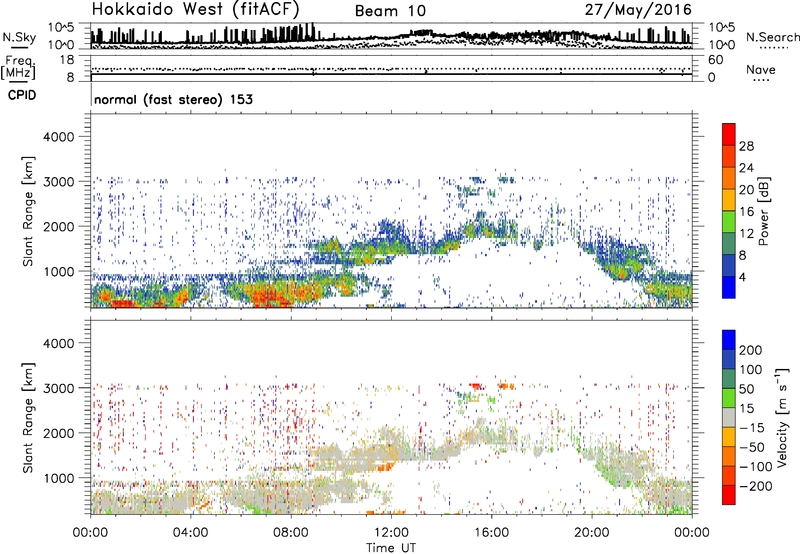Click the "Slant Range [km]" label of power panel

tap(28, 211)
